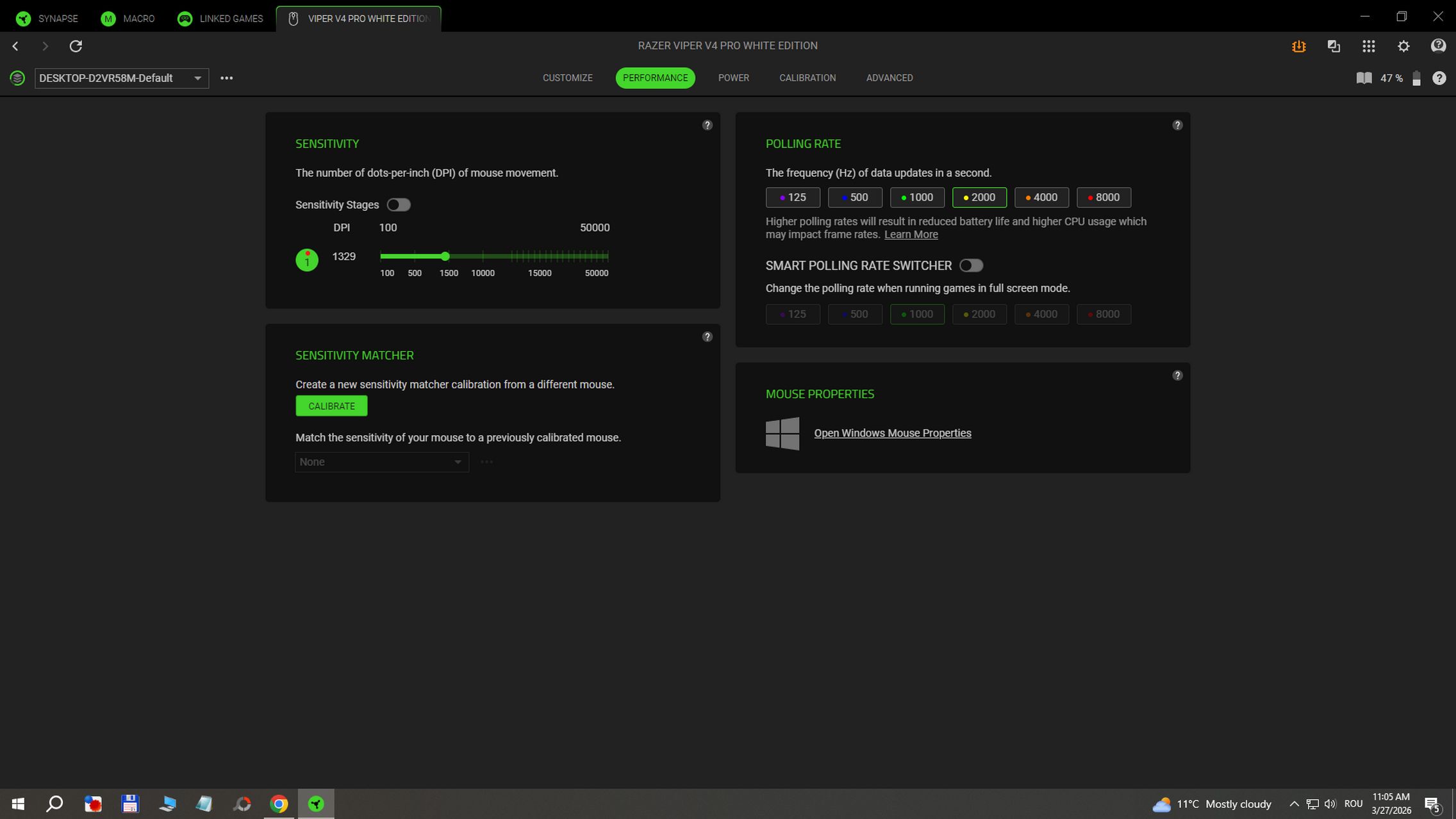Click the Sensitivity panel help icon
Image resolution: width=1456 pixels, height=819 pixels.
(707, 126)
